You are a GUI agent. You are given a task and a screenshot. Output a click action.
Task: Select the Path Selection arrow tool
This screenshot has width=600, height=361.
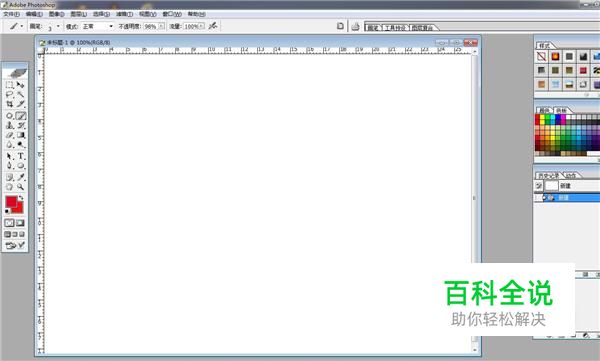10,156
